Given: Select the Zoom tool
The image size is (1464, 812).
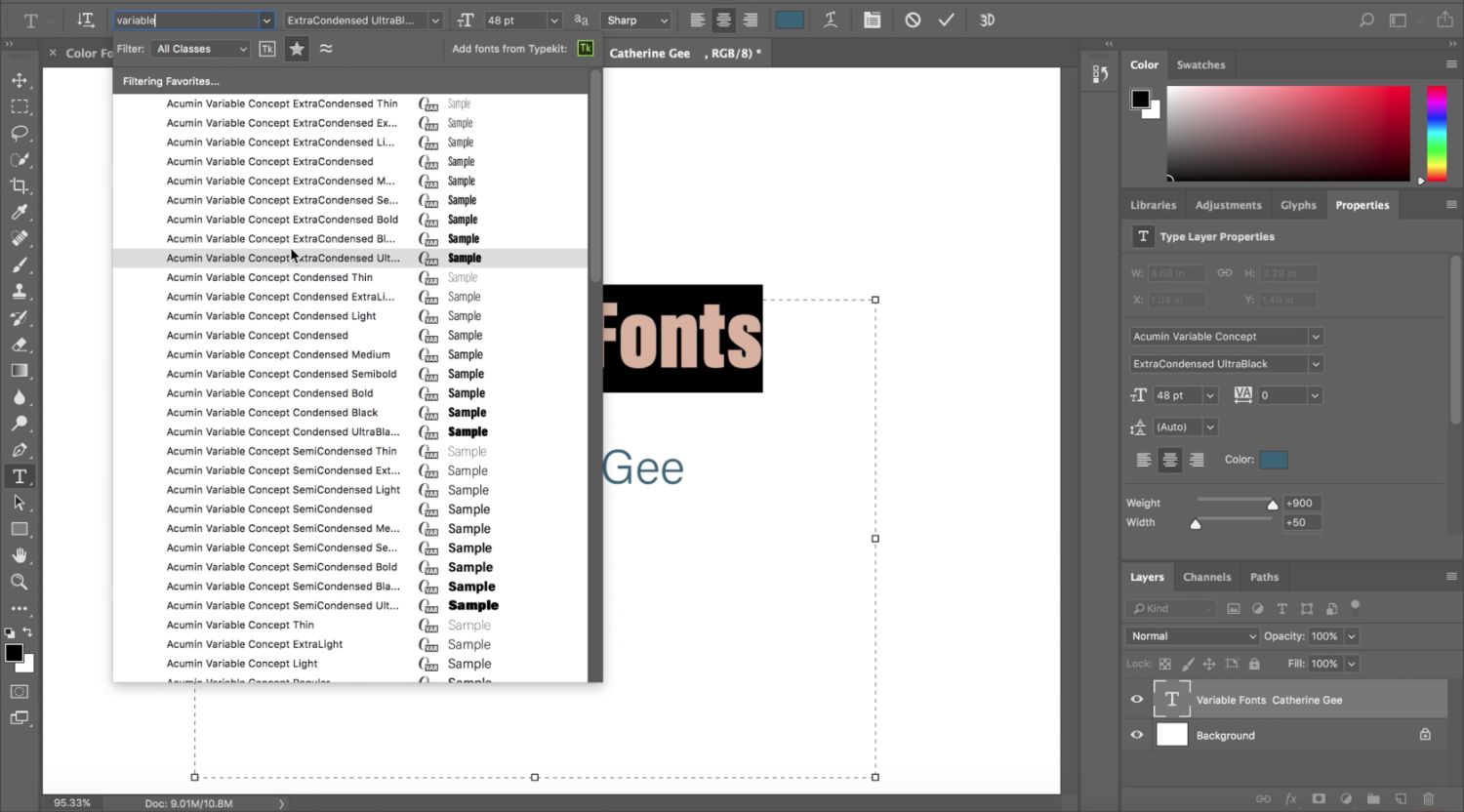Looking at the screenshot, I should point(20,582).
